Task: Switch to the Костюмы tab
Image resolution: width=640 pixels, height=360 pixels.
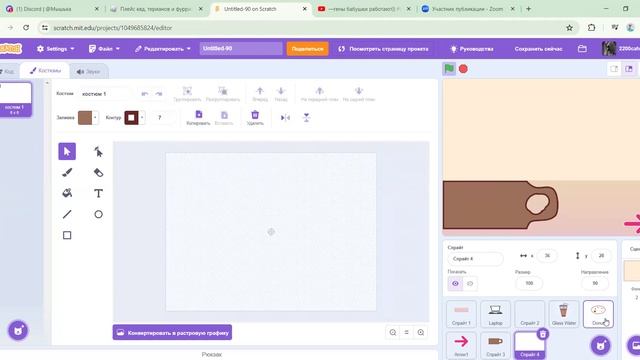Action: (x=45, y=71)
